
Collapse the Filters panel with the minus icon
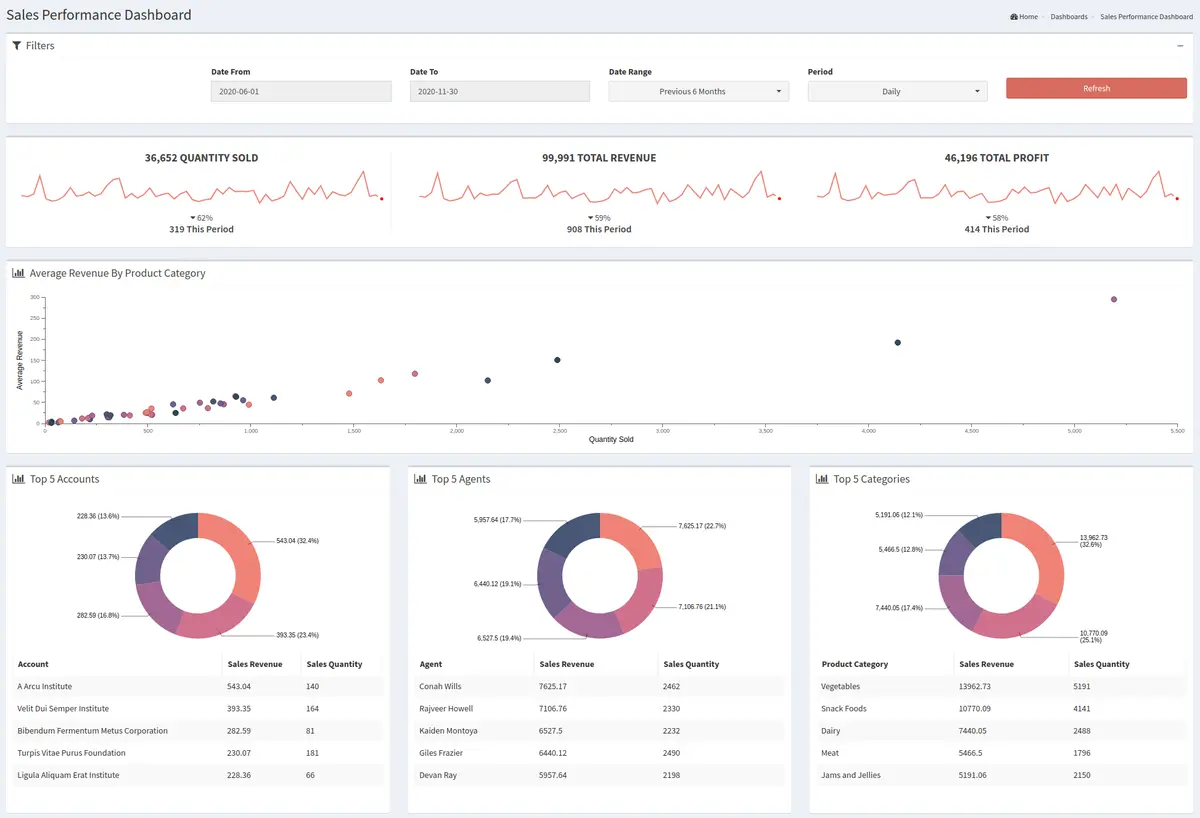1180,46
